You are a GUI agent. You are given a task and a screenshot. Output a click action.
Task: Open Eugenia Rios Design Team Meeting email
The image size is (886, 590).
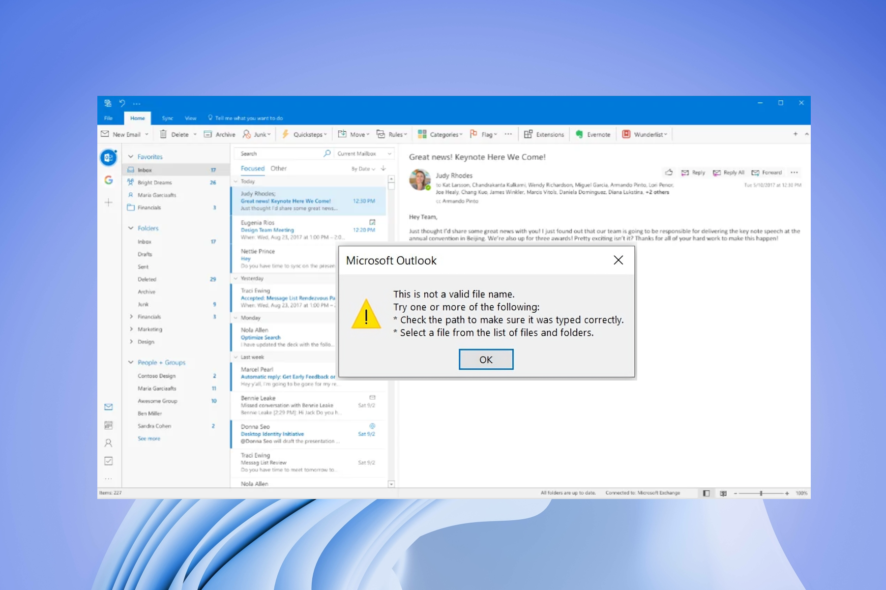[x=309, y=229]
